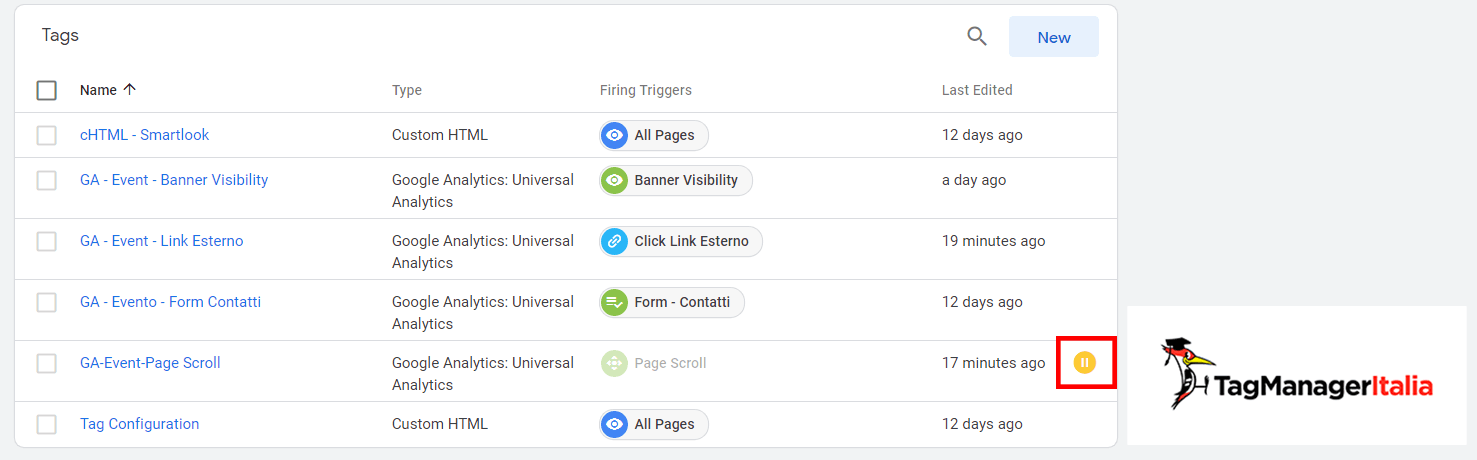Click the Banner Visibility green eye icon

(x=615, y=180)
